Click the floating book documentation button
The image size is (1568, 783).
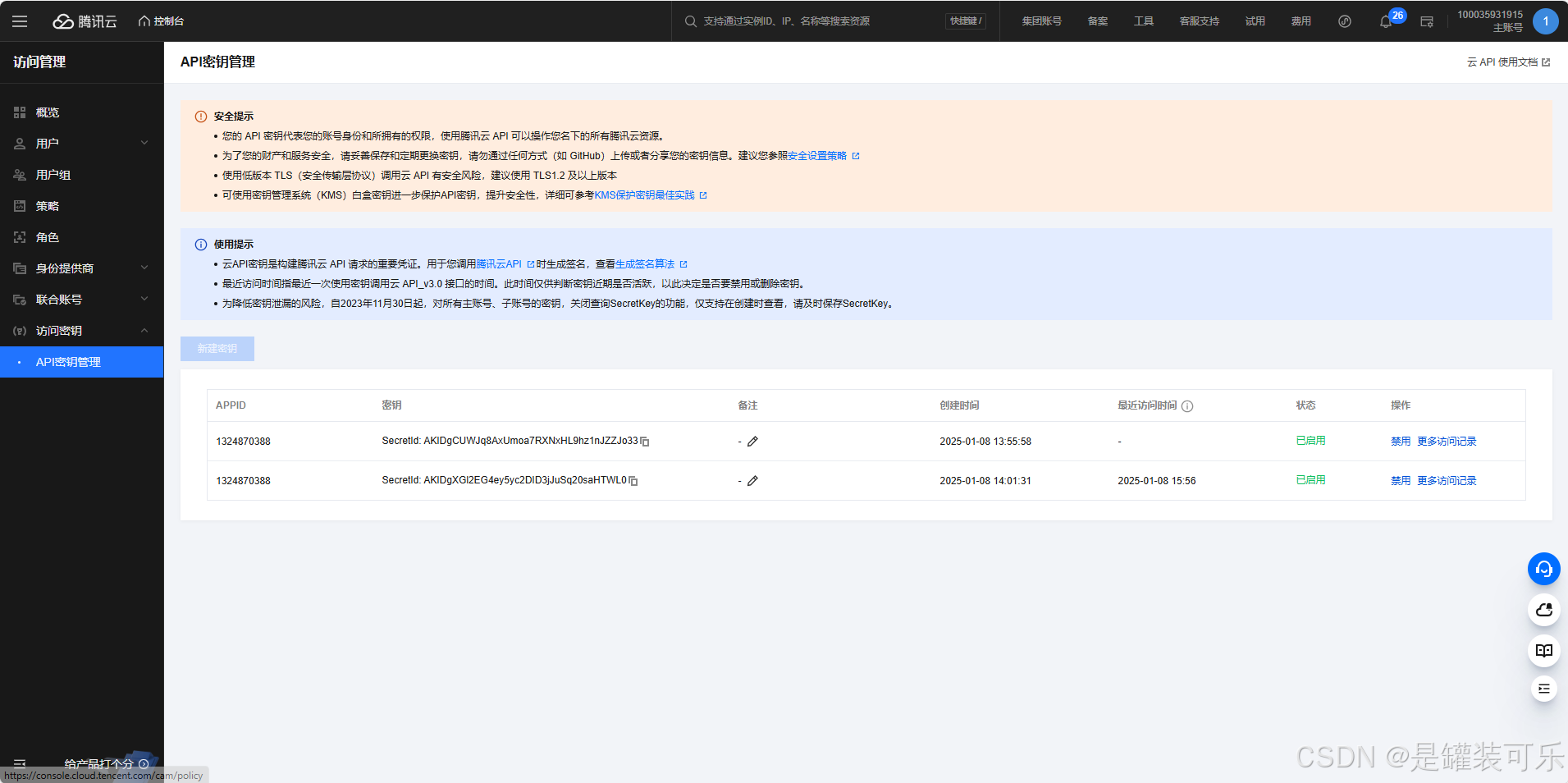coord(1544,651)
